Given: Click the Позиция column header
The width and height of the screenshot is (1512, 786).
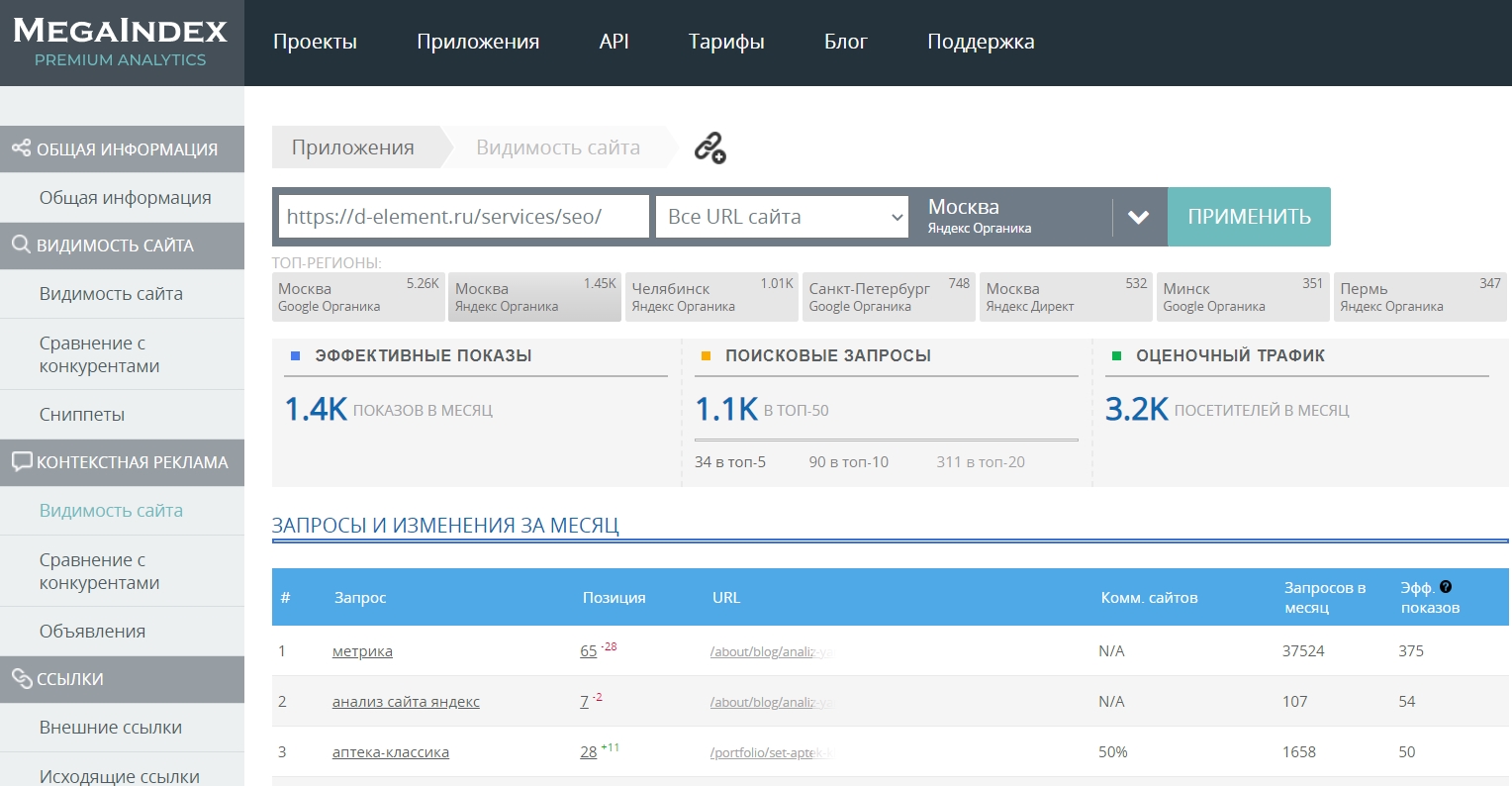Looking at the screenshot, I should [x=614, y=597].
